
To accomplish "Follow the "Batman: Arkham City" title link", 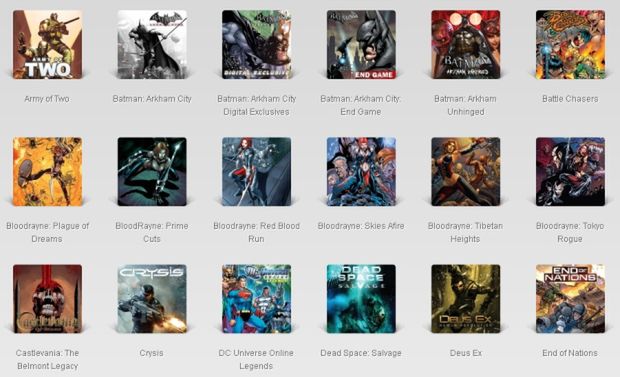I will click(152, 99).
